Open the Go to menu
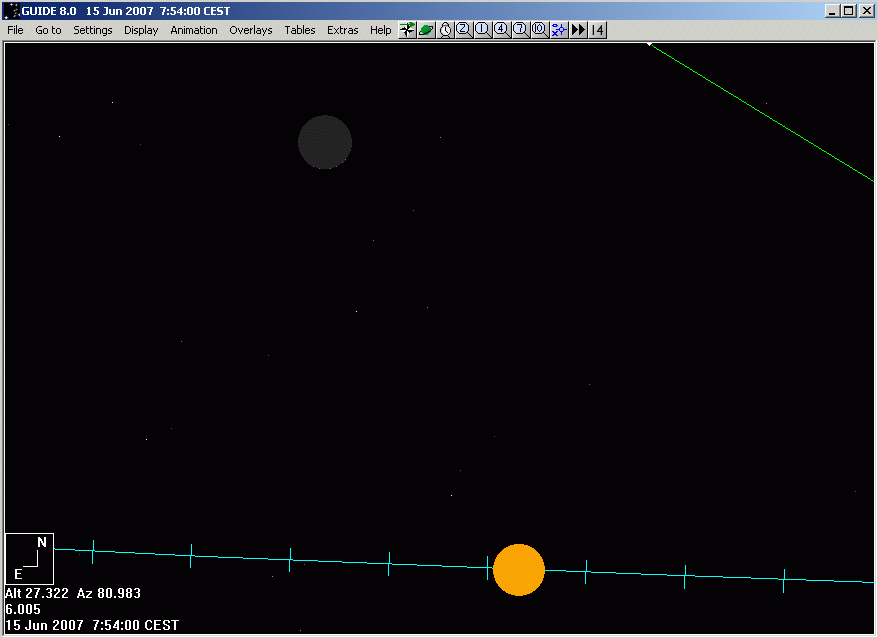 (x=48, y=30)
